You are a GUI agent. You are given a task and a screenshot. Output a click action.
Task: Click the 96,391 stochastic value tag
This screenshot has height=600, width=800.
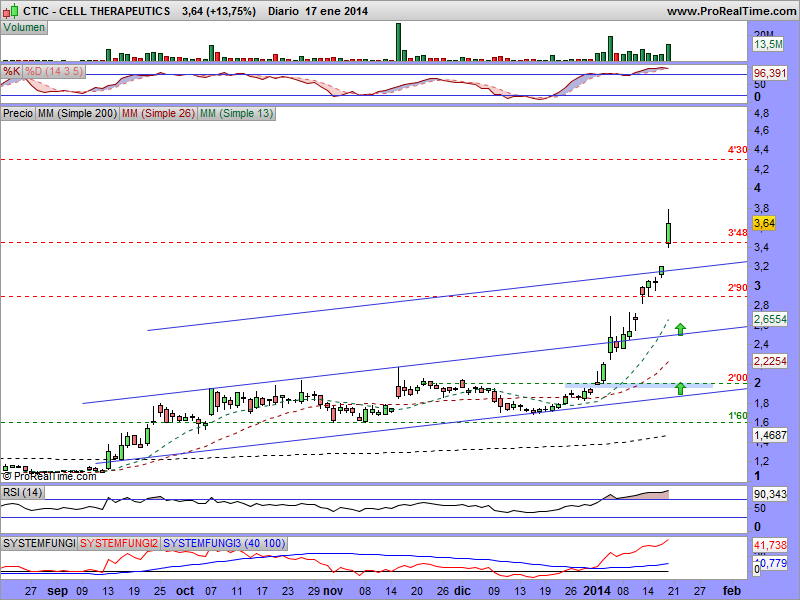click(770, 73)
